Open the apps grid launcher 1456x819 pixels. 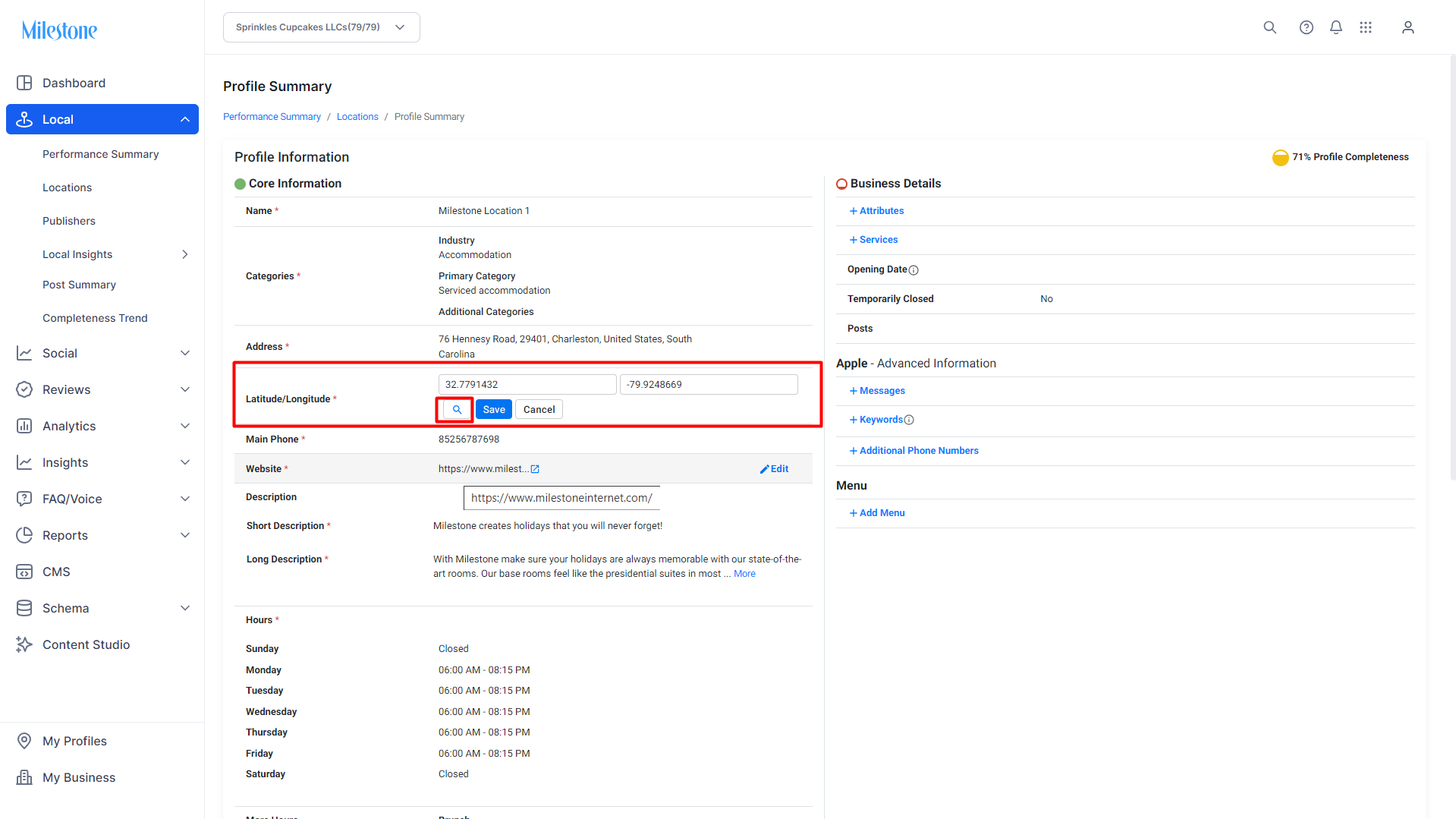pos(1366,27)
